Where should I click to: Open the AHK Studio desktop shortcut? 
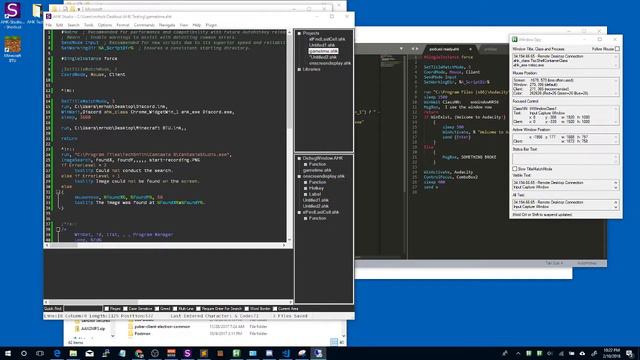[12, 15]
